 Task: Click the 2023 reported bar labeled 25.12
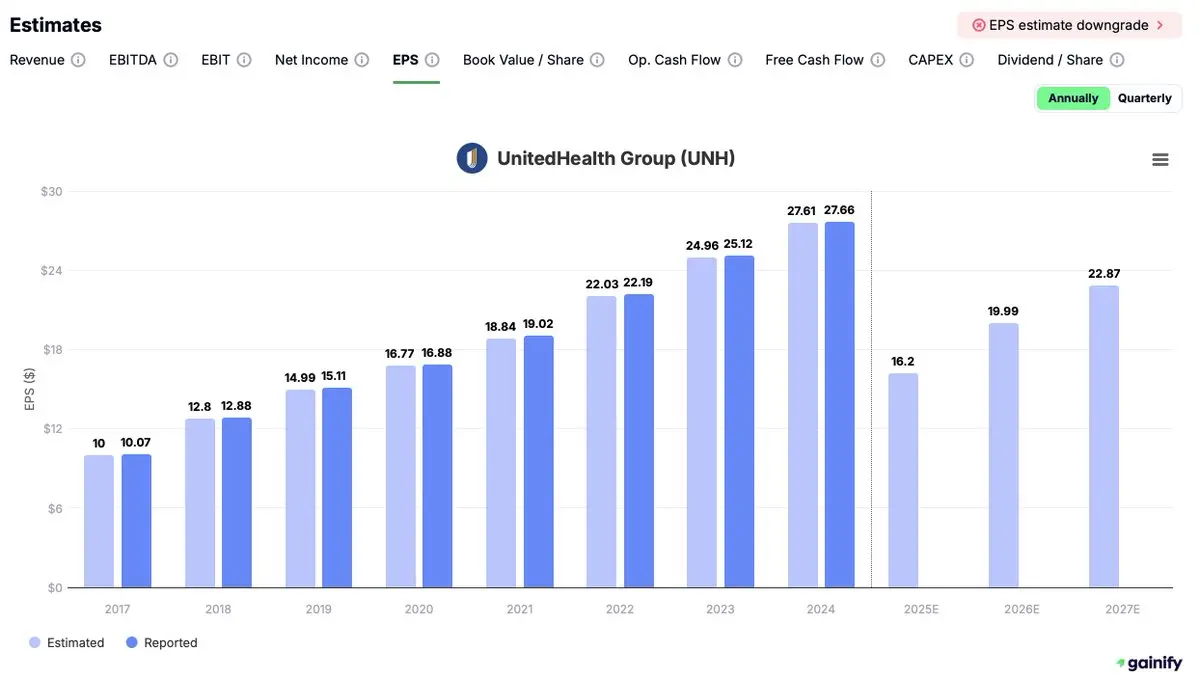(x=739, y=422)
